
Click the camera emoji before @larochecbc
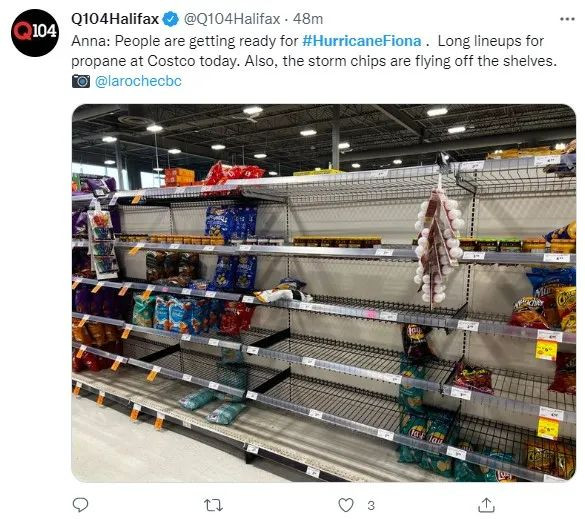coord(81,81)
